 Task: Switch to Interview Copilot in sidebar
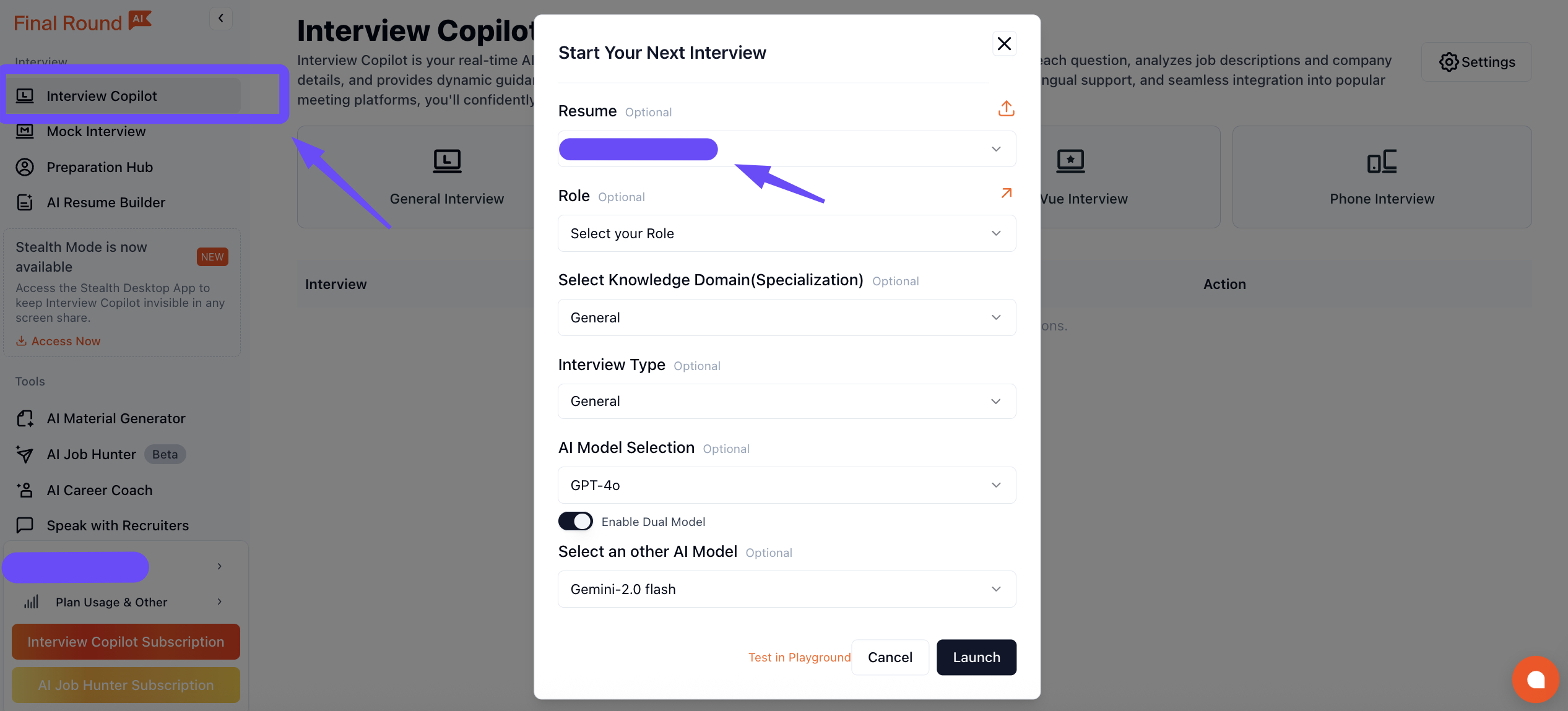(x=102, y=95)
